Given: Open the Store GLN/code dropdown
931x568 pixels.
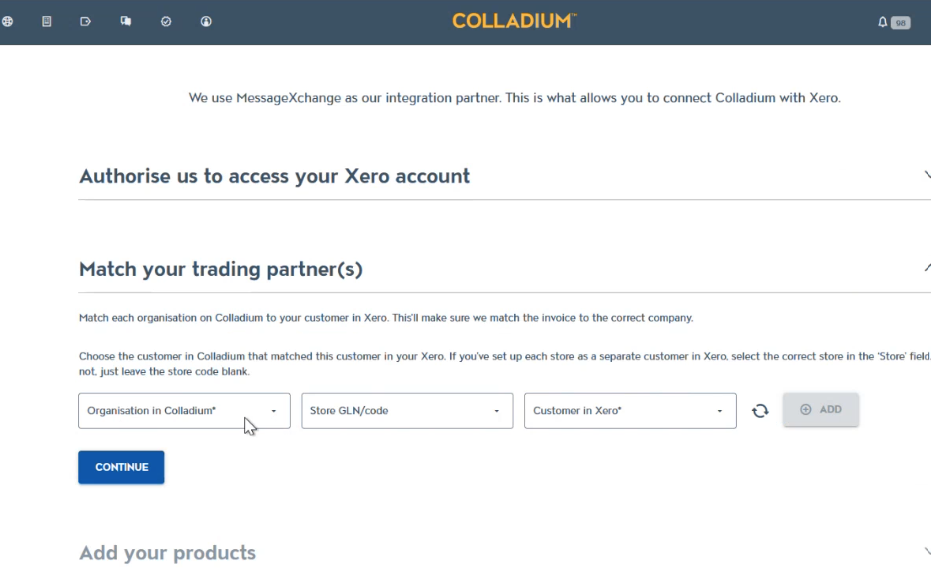Looking at the screenshot, I should (407, 410).
